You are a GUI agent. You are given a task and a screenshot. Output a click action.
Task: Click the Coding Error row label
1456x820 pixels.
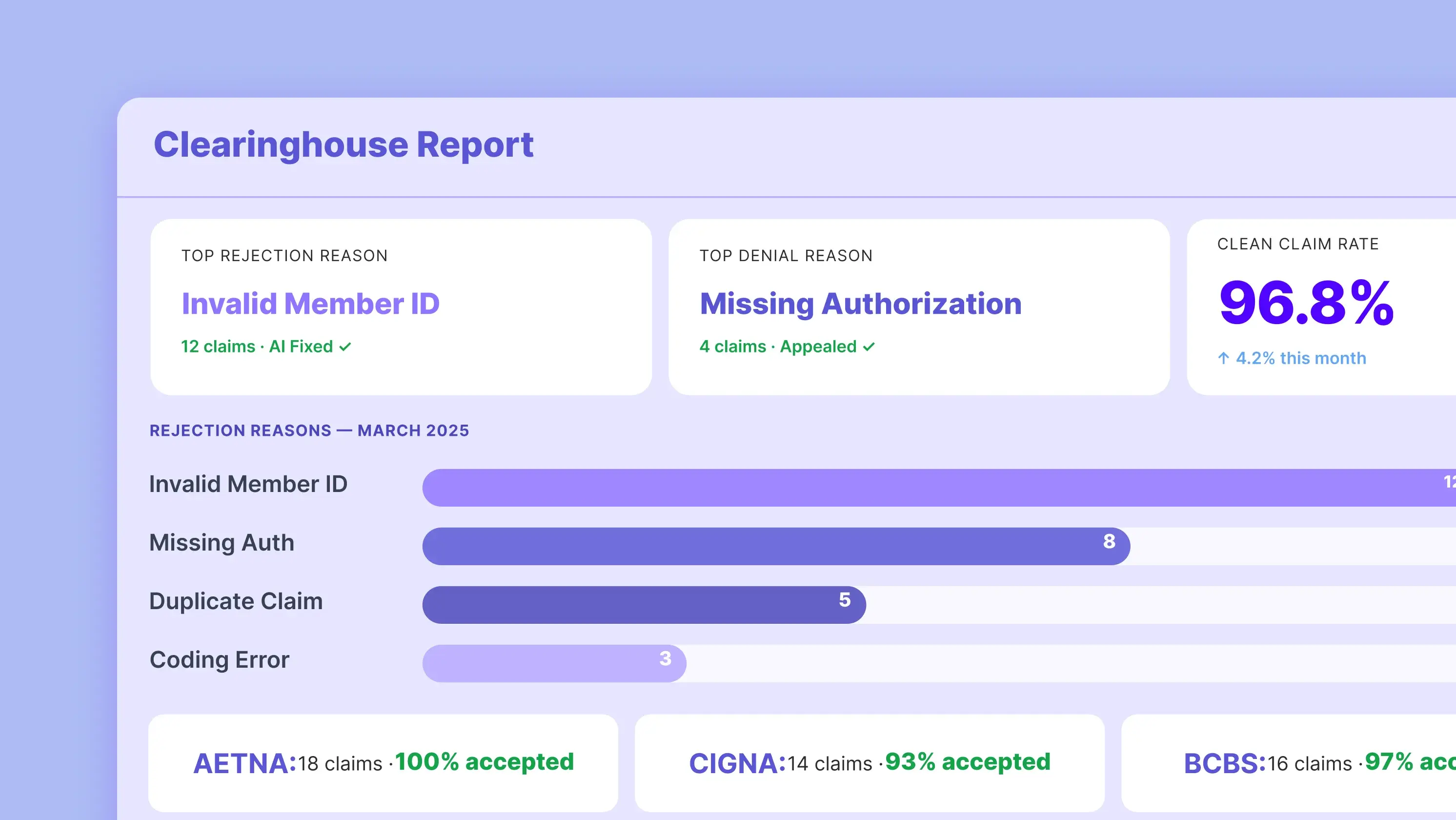[219, 660]
